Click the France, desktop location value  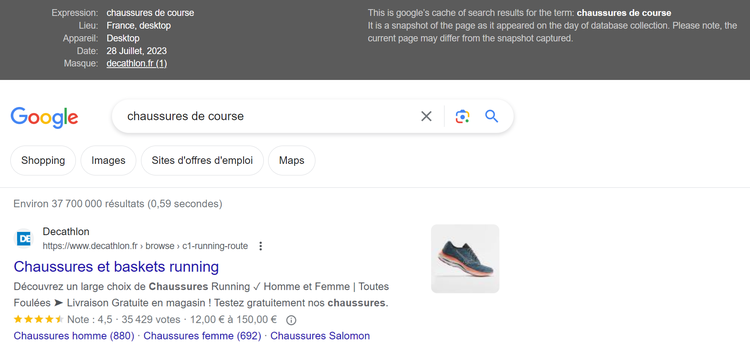pos(139,26)
